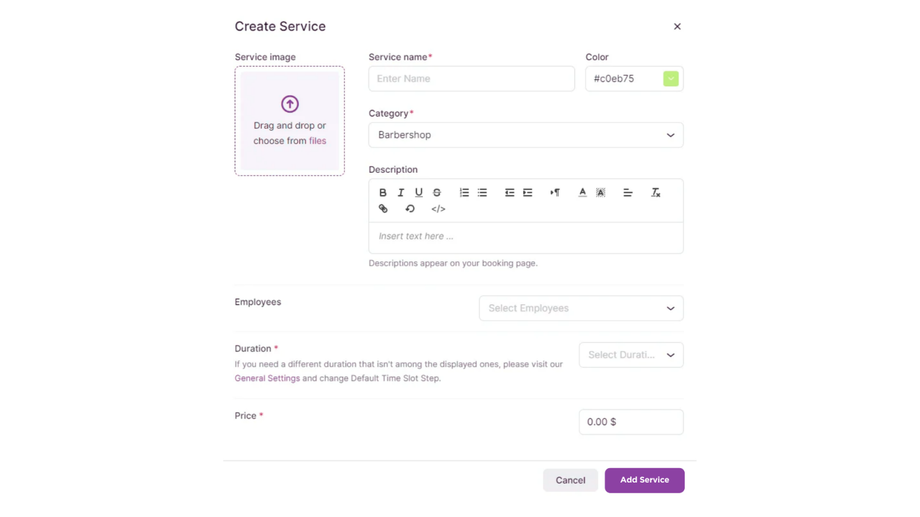Toggle the text direction icon
Image resolution: width=920 pixels, height=517 pixels.
(x=555, y=193)
